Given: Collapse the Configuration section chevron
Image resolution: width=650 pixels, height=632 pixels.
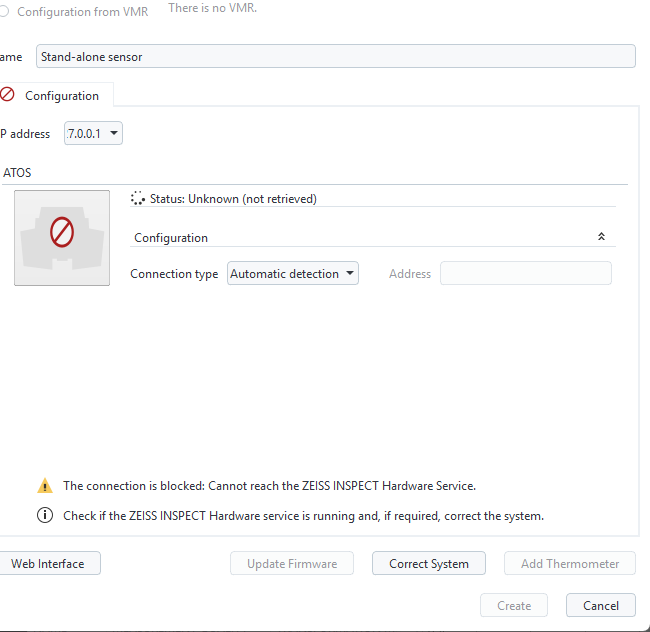Looking at the screenshot, I should coord(601,237).
